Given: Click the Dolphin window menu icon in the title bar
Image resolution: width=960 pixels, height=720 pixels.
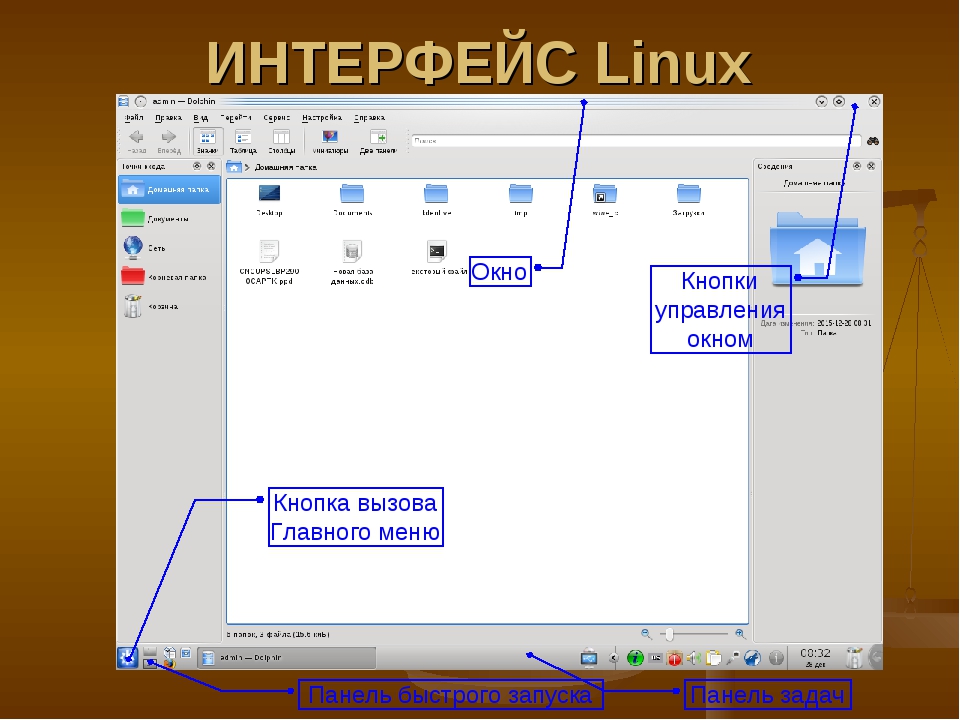Looking at the screenshot, I should tap(123, 102).
